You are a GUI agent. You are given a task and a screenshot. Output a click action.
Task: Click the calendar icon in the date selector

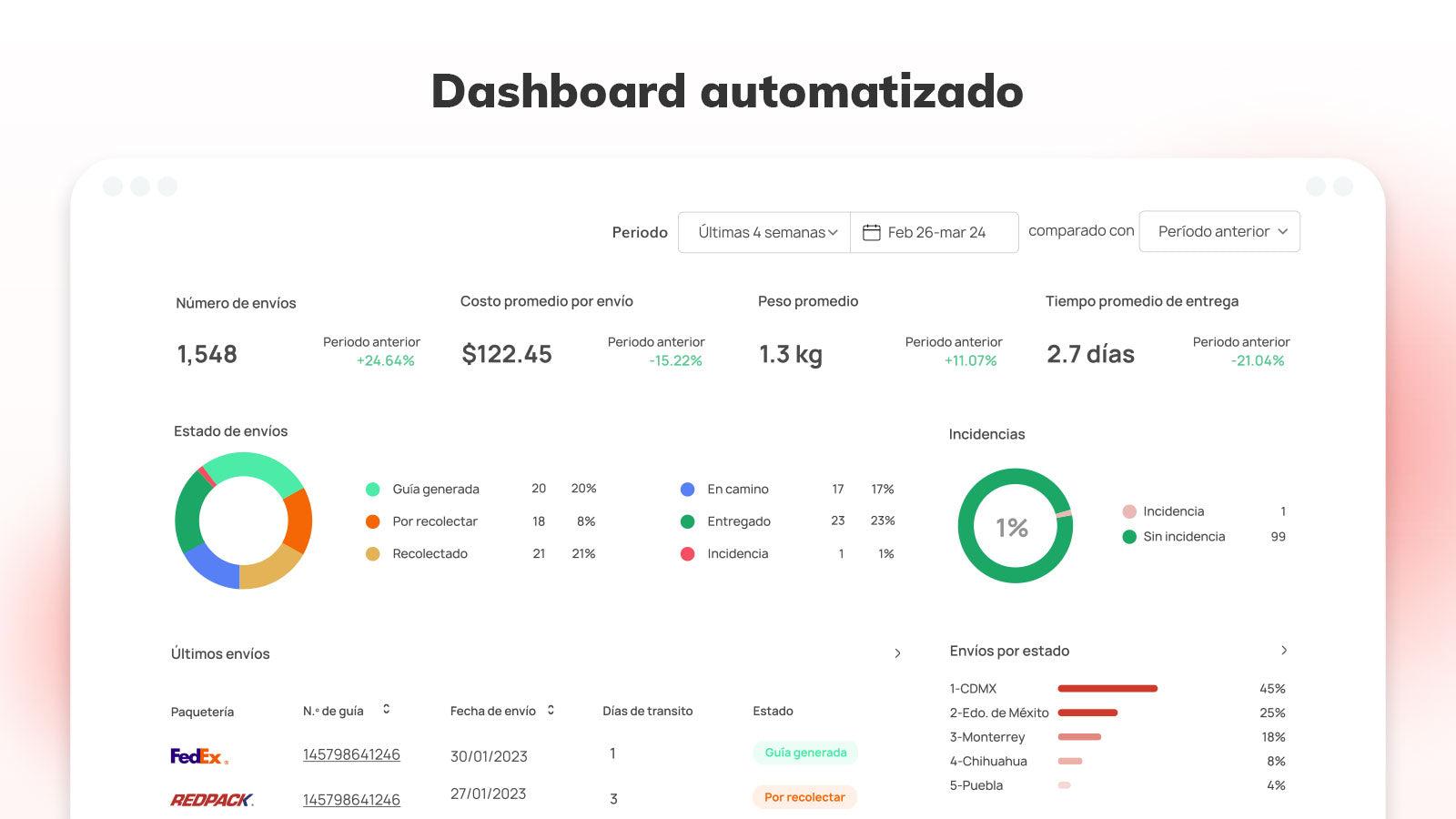click(873, 232)
